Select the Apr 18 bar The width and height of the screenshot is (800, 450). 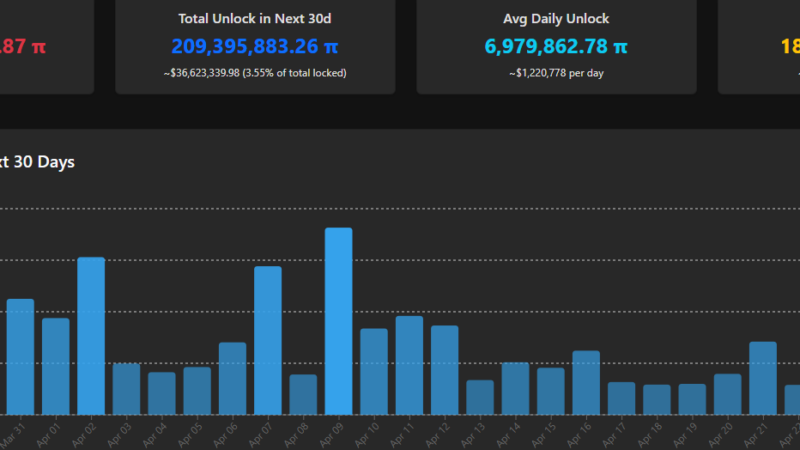(657, 399)
